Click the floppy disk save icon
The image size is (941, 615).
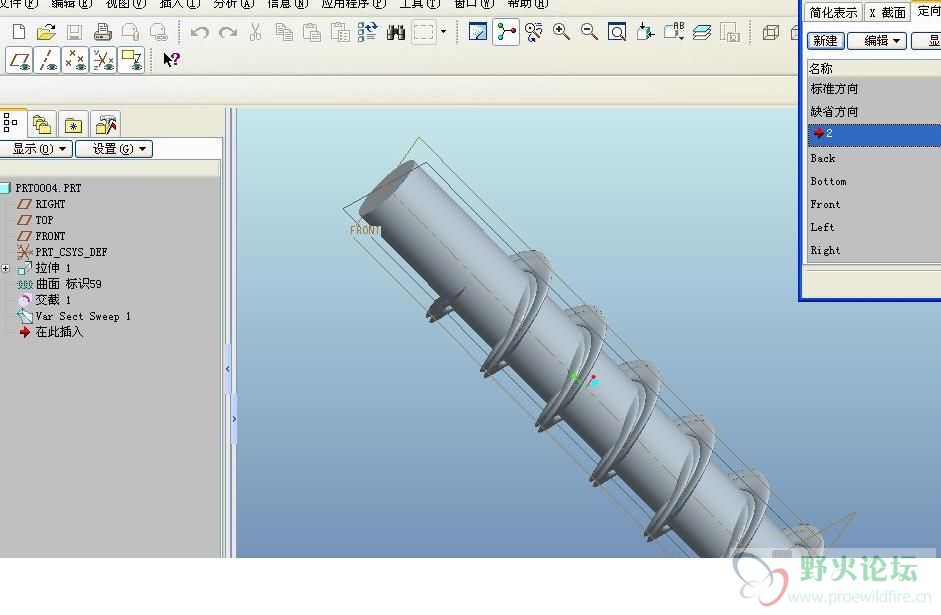pyautogui.click(x=74, y=32)
